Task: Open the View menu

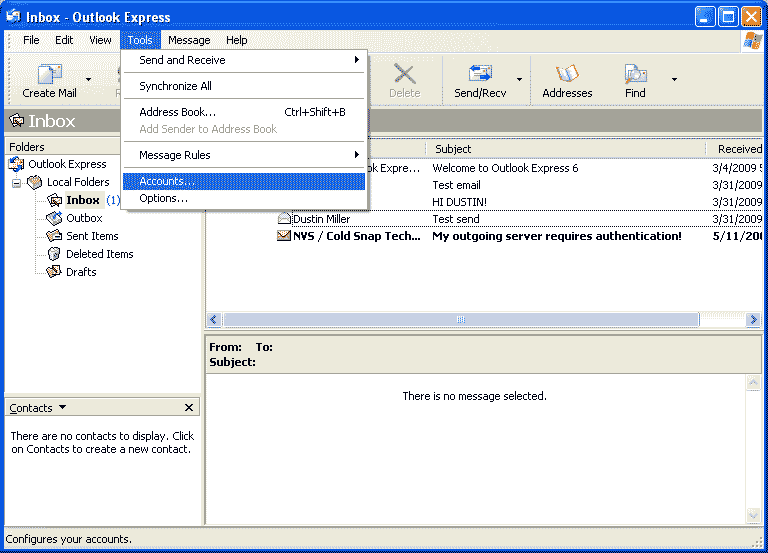Action: (100, 40)
